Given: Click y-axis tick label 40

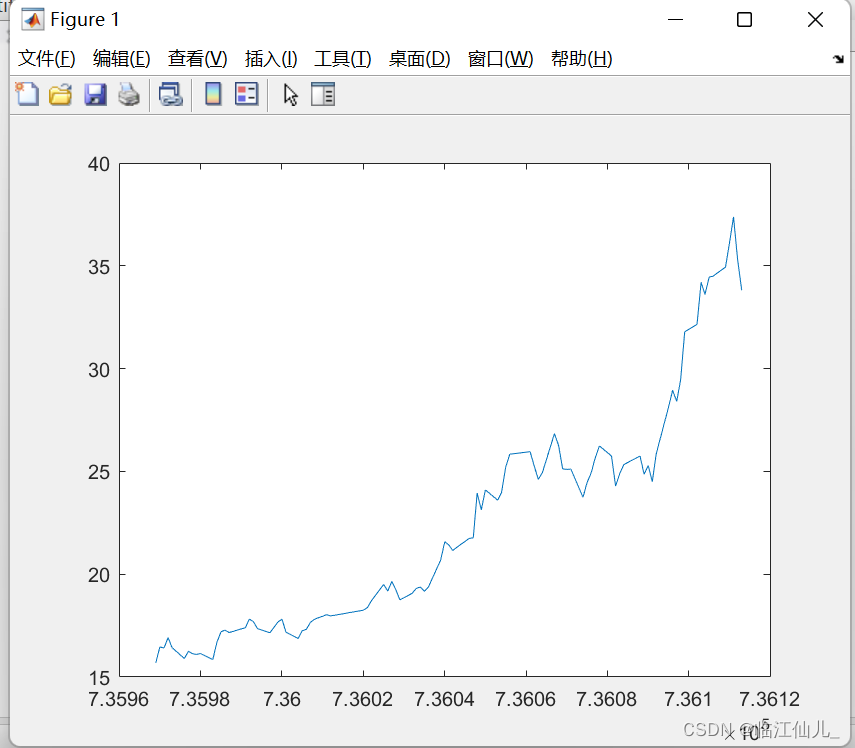Looking at the screenshot, I should (99, 164).
